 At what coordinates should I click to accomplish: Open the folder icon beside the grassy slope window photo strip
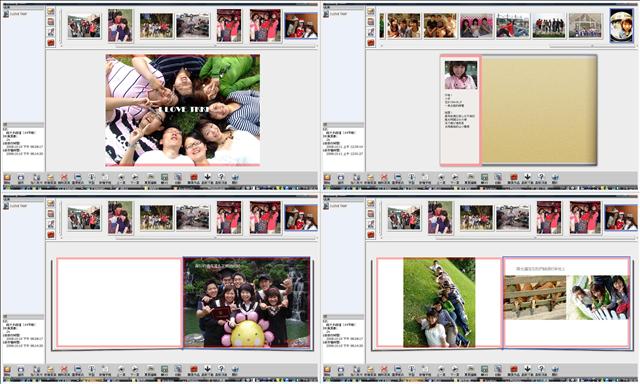click(371, 203)
